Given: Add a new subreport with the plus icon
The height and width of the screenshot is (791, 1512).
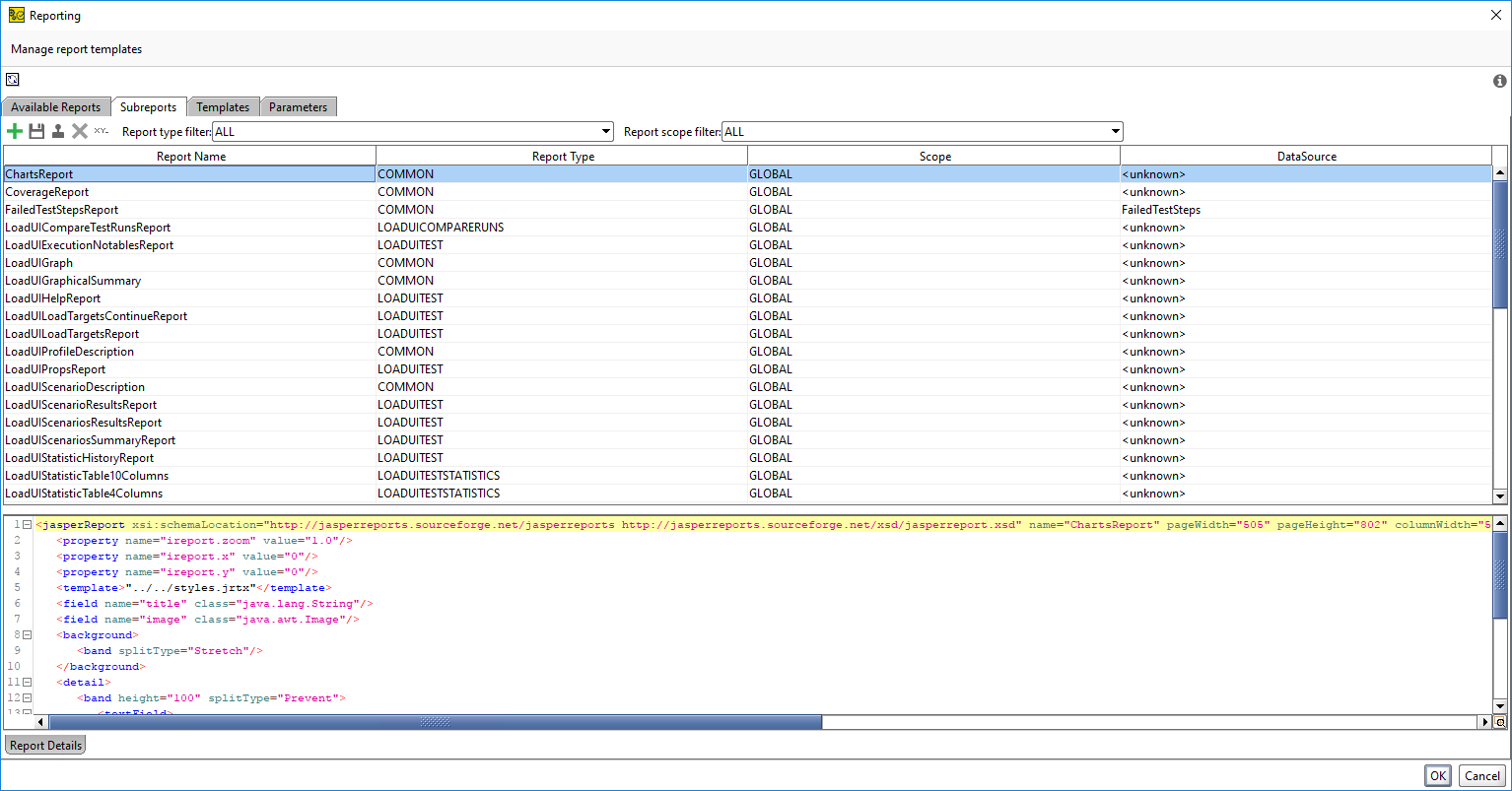Looking at the screenshot, I should (x=15, y=130).
